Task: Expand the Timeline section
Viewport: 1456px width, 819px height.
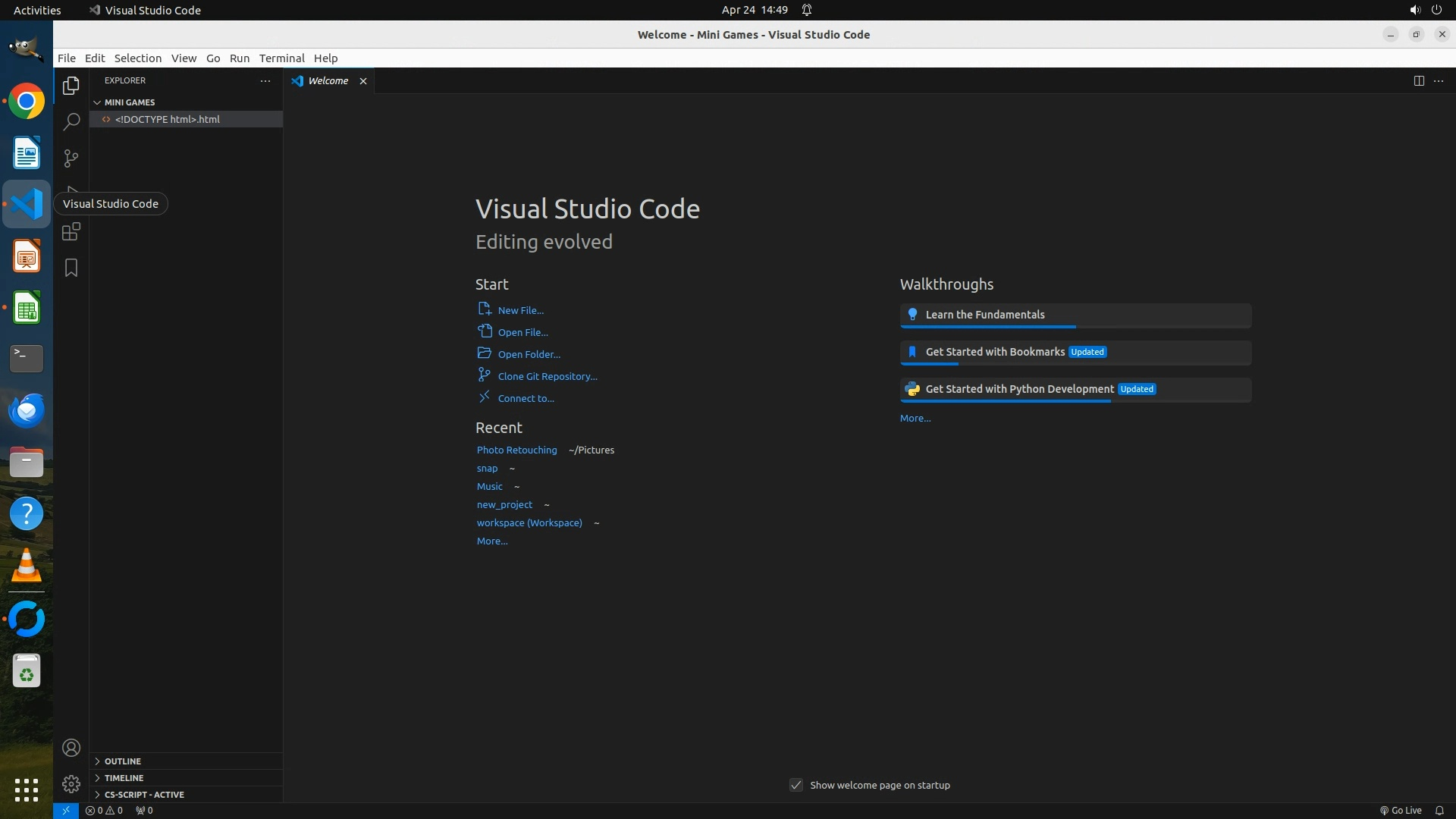Action: (124, 778)
